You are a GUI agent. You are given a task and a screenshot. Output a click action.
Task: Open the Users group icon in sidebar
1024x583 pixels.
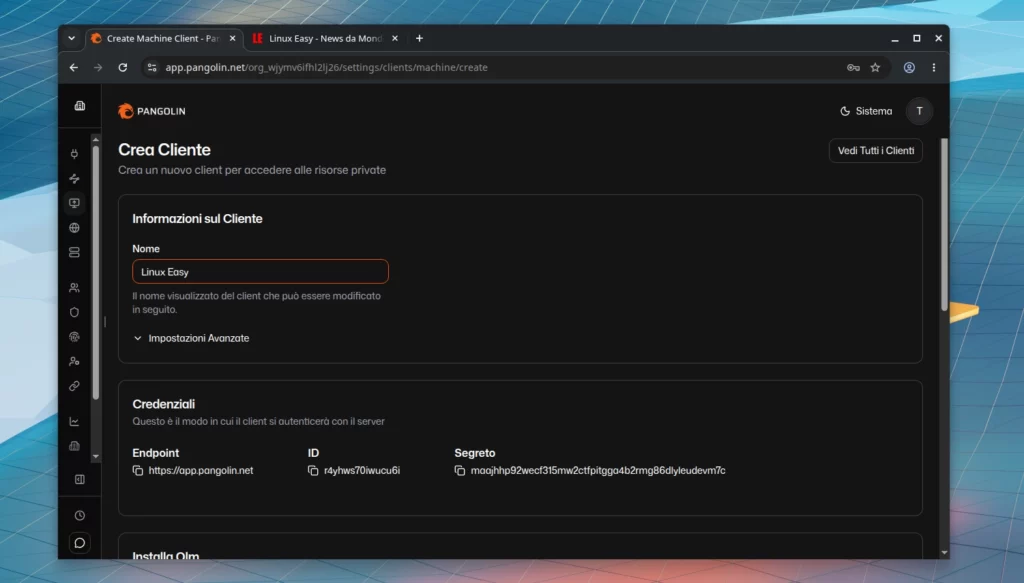pyautogui.click(x=74, y=287)
